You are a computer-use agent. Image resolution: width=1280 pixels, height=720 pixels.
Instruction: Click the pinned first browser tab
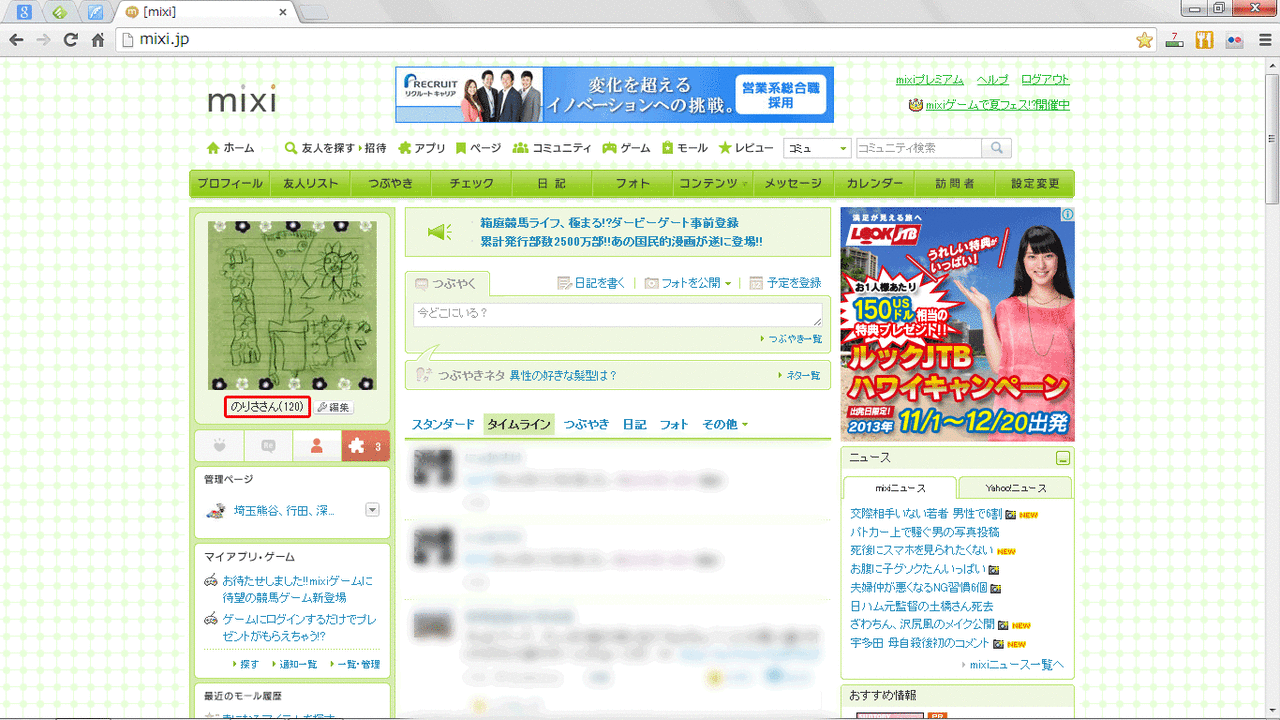pyautogui.click(x=24, y=13)
